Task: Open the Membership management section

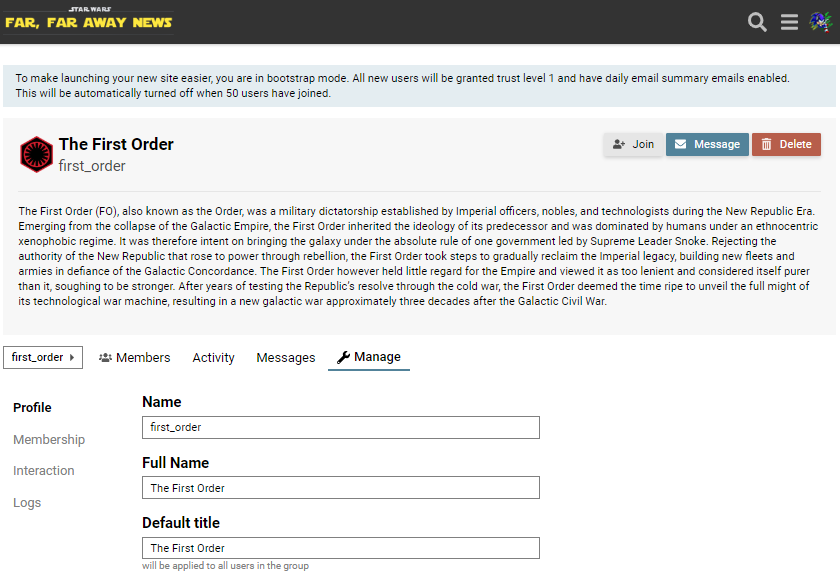Action: tap(49, 440)
